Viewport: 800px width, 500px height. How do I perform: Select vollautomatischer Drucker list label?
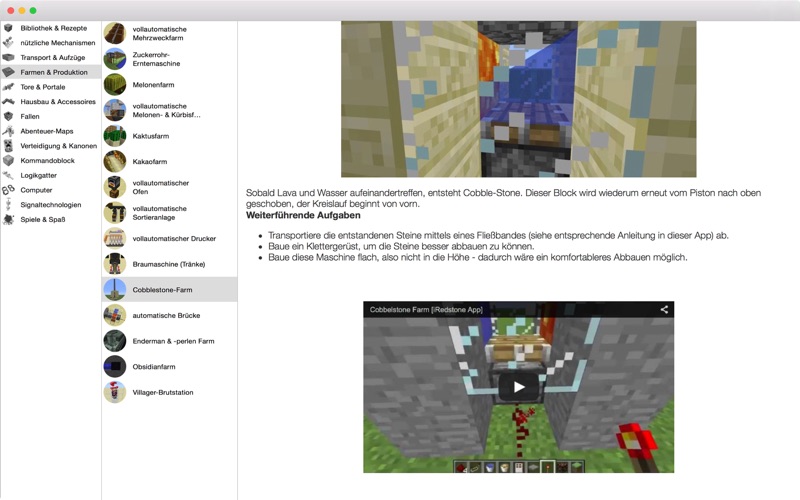pos(174,238)
